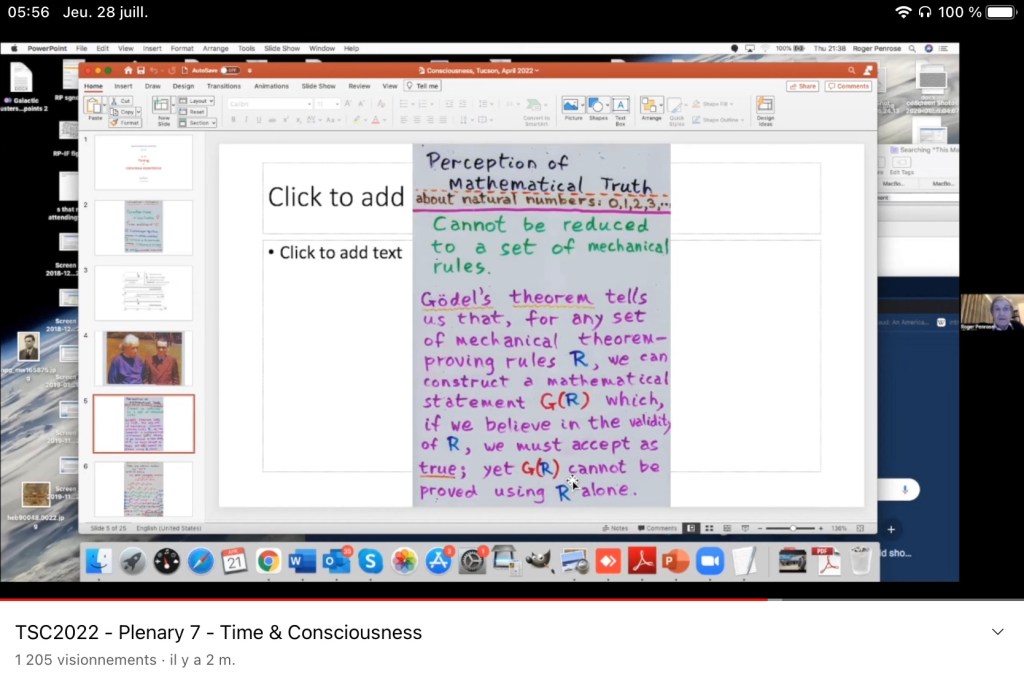Expand the Layout dropdown
The width and height of the screenshot is (1024, 682).
[198, 101]
